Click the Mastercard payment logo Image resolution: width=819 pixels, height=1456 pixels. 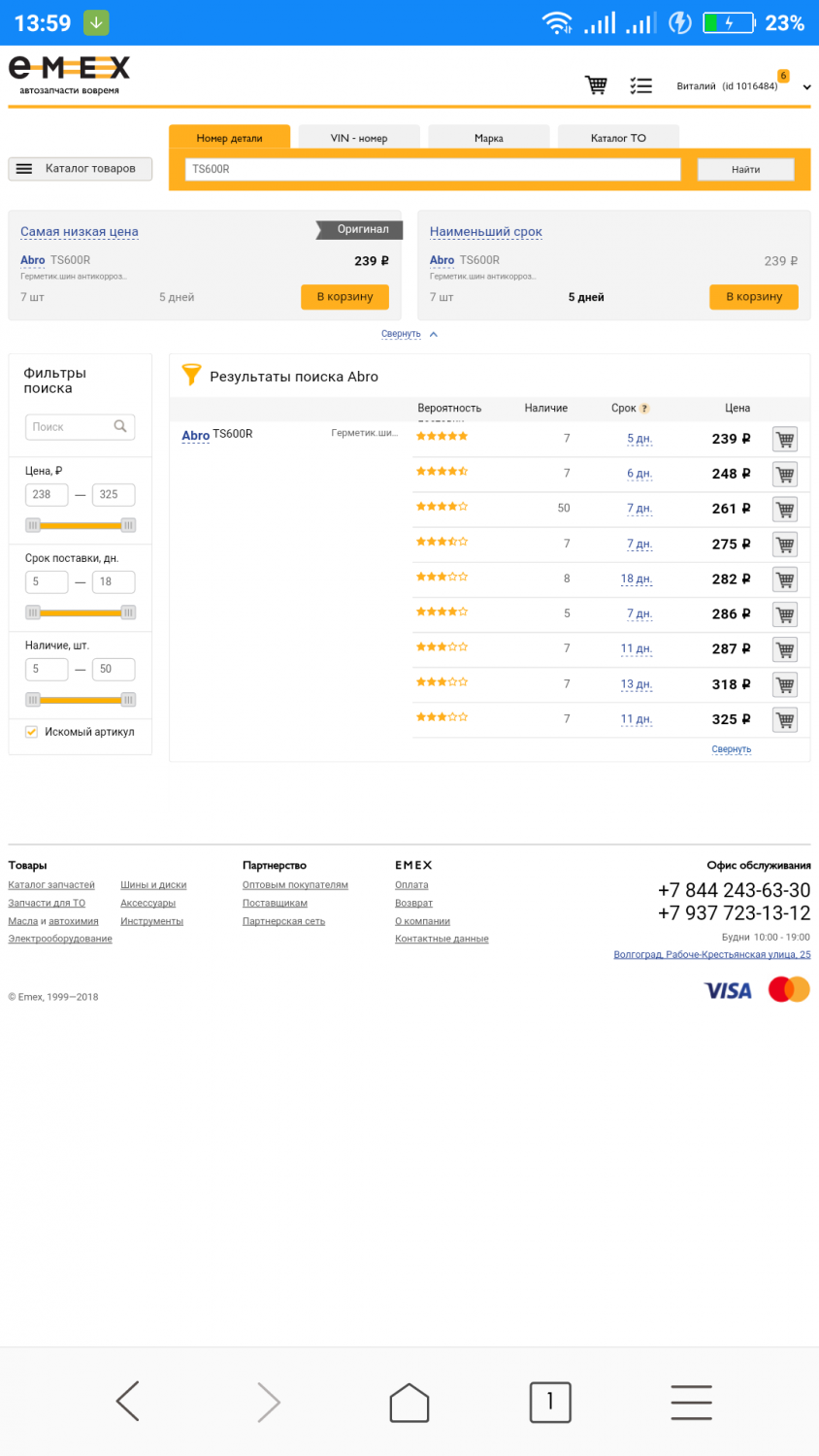click(789, 989)
